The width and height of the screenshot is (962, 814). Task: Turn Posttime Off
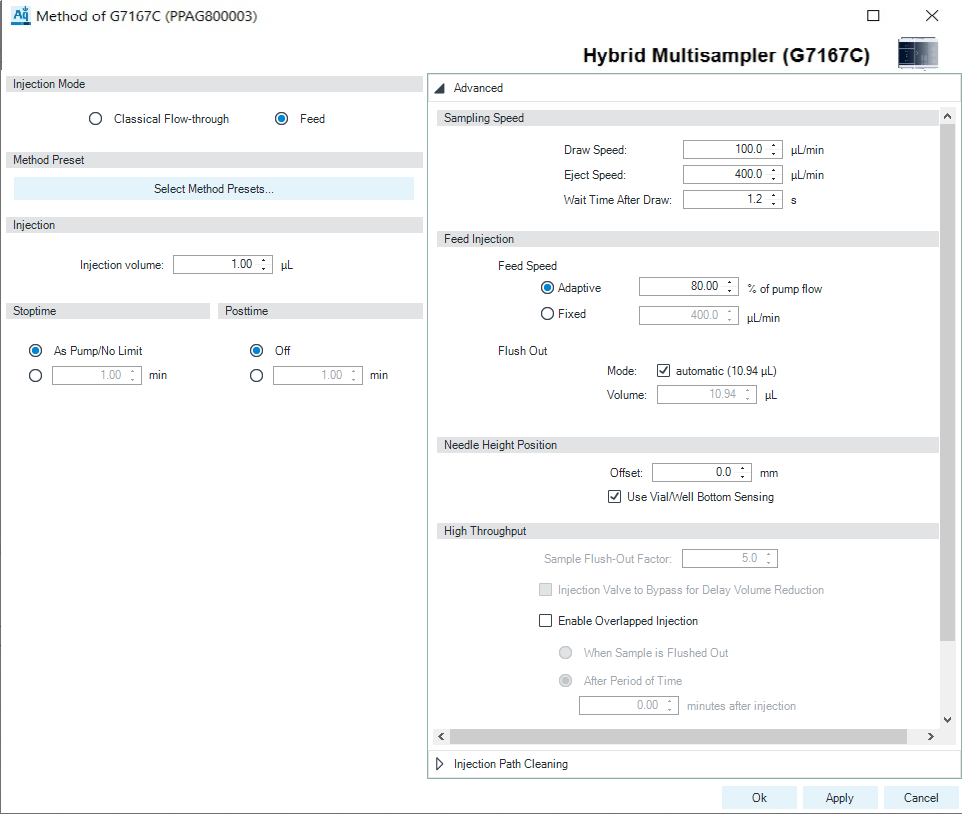[x=258, y=350]
